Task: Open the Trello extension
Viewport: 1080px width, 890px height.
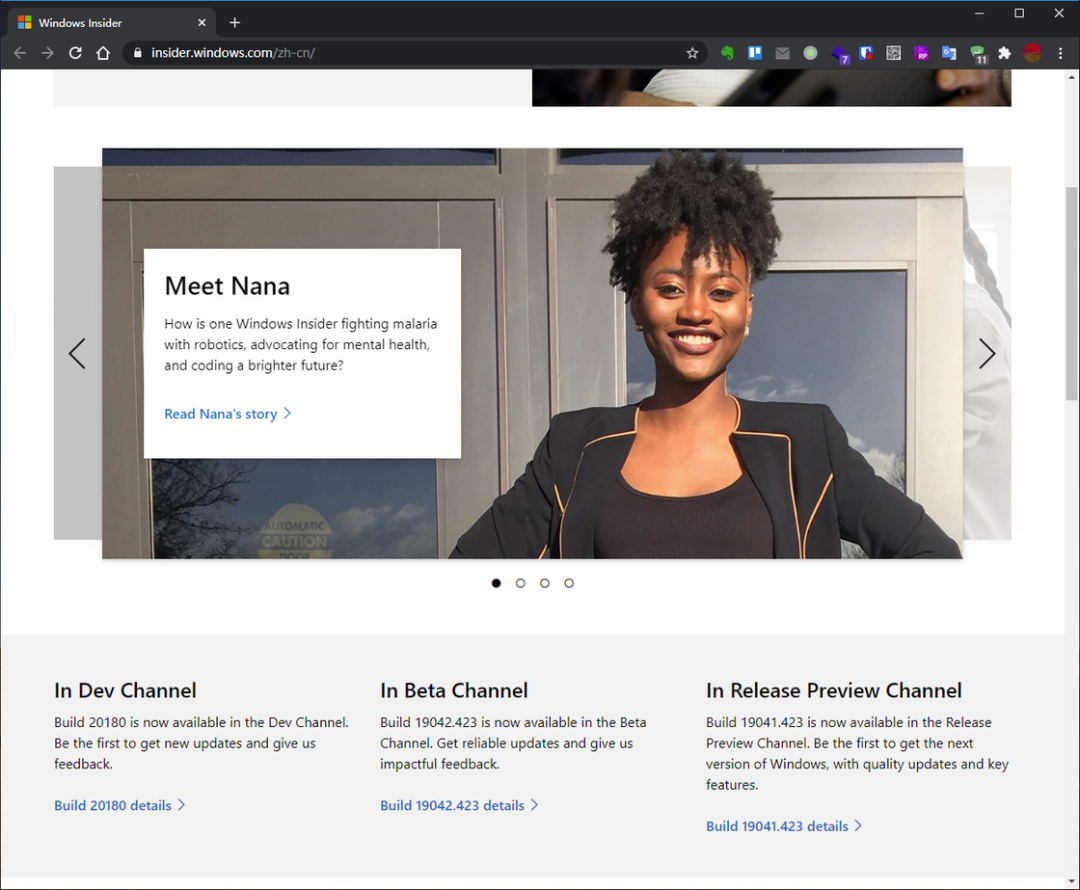Action: pos(755,53)
